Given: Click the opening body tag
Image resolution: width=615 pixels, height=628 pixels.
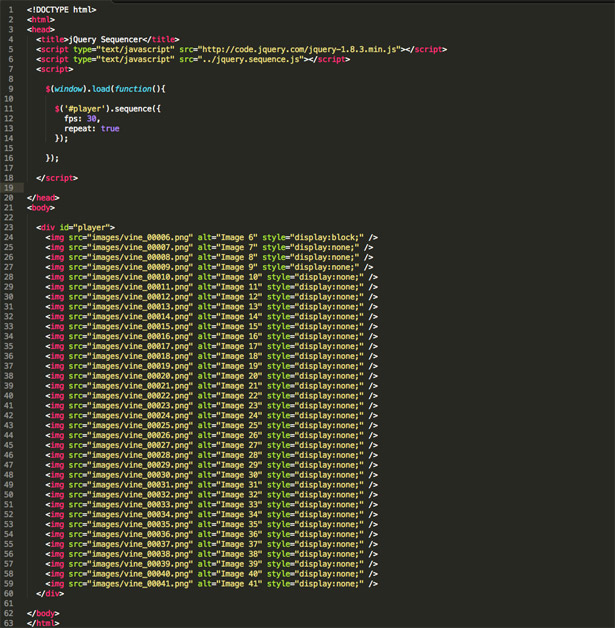Looking at the screenshot, I should point(41,207).
